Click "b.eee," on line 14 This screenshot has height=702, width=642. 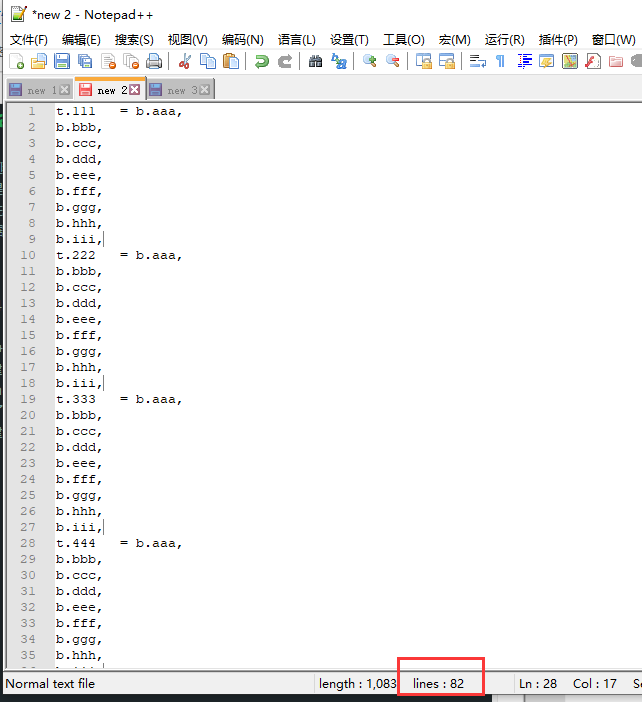[x=79, y=319]
